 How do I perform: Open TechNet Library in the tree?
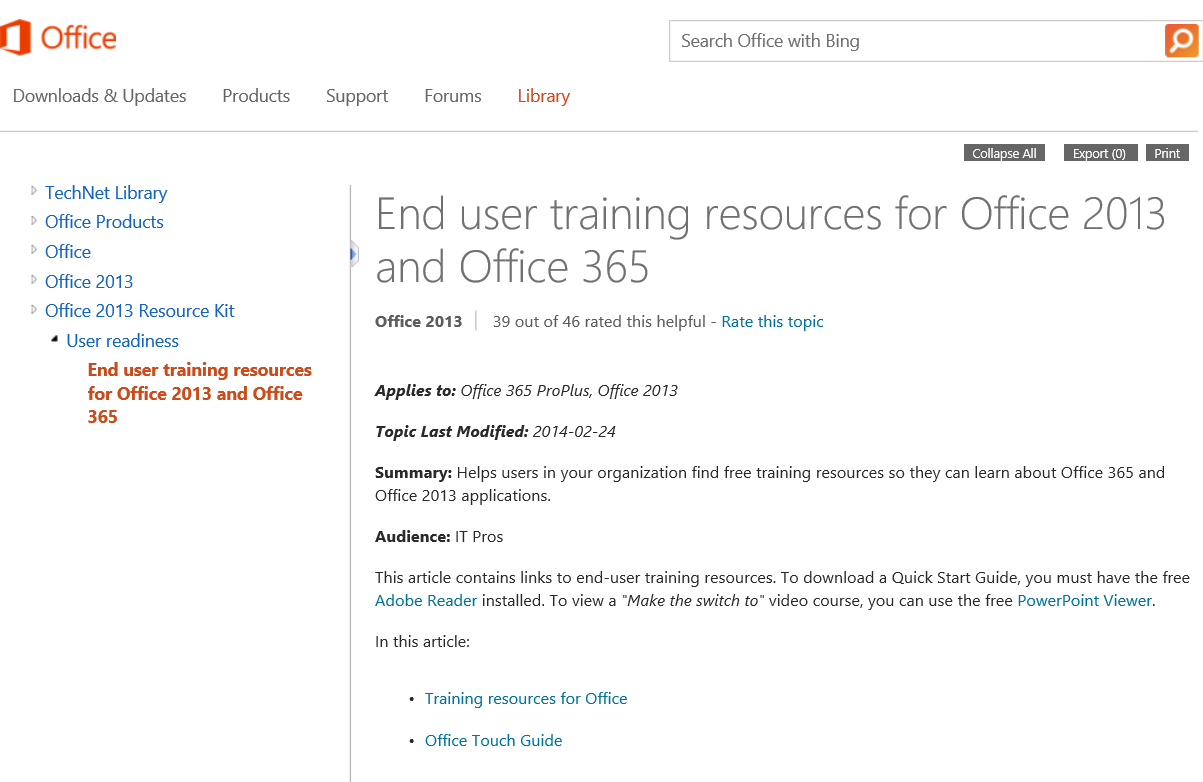pyautogui.click(x=106, y=193)
